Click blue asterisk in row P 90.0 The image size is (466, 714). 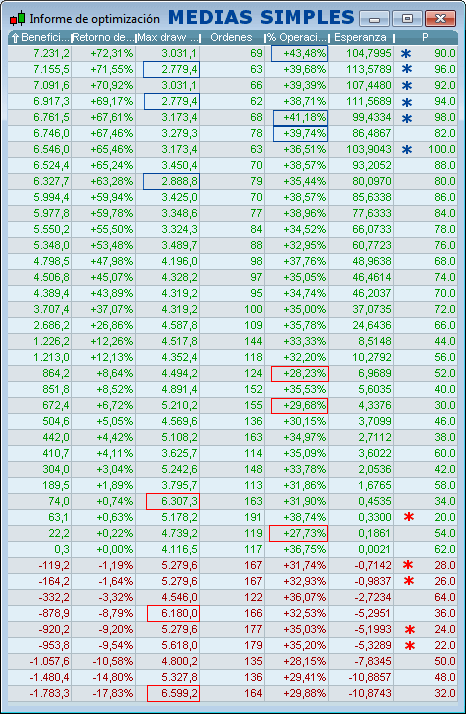pos(406,54)
